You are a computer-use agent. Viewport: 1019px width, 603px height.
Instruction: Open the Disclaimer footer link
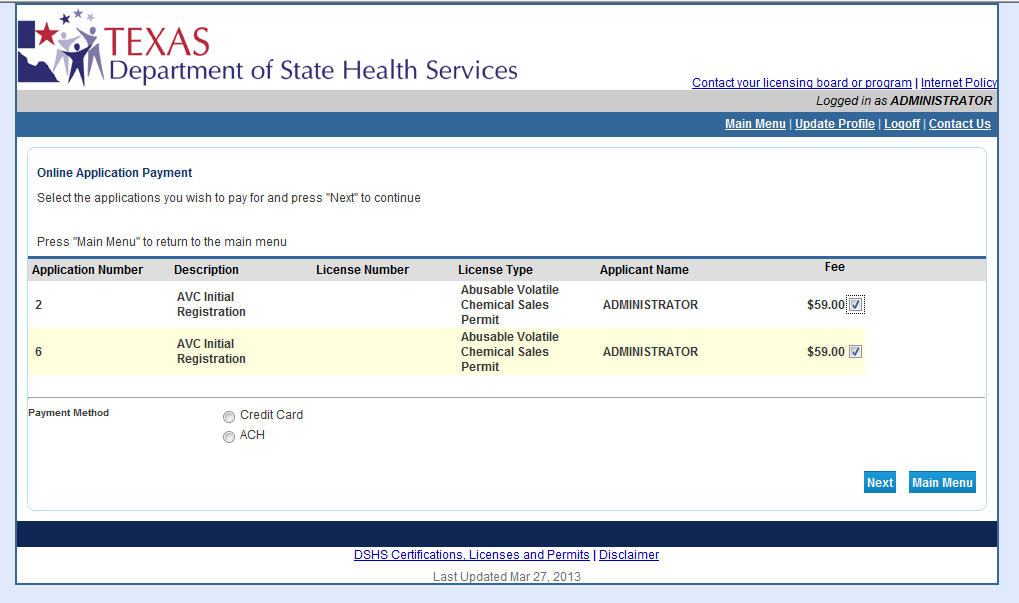[628, 555]
